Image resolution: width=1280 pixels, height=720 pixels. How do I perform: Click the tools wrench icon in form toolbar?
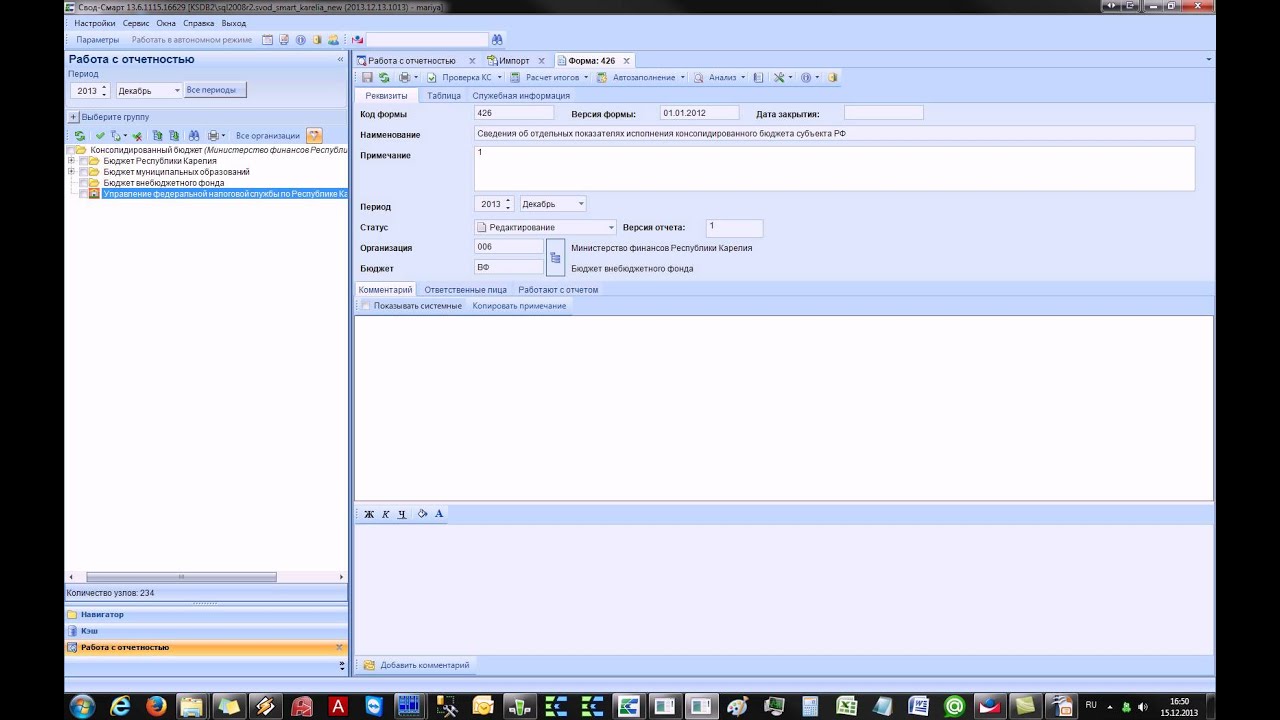779,77
